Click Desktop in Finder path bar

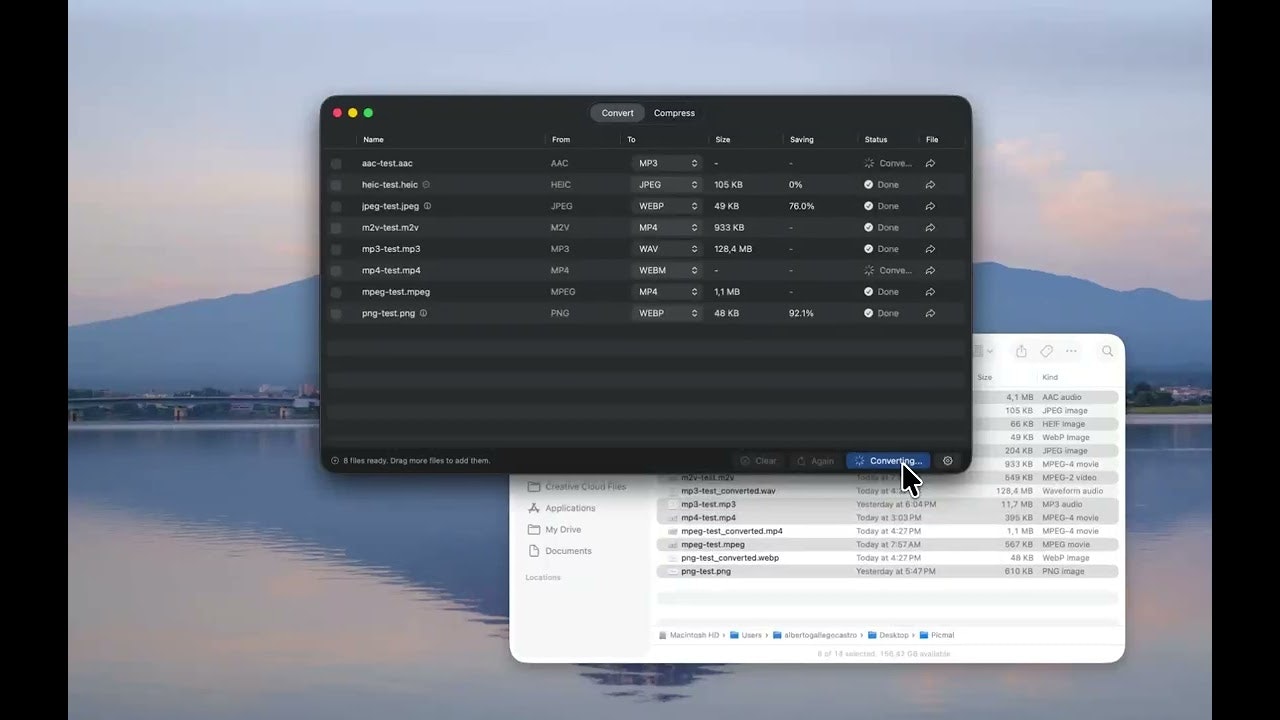tap(888, 635)
